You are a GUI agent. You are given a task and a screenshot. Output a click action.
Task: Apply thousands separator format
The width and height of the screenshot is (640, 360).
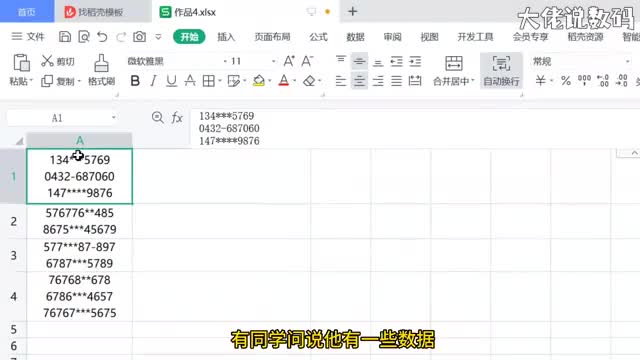584,81
